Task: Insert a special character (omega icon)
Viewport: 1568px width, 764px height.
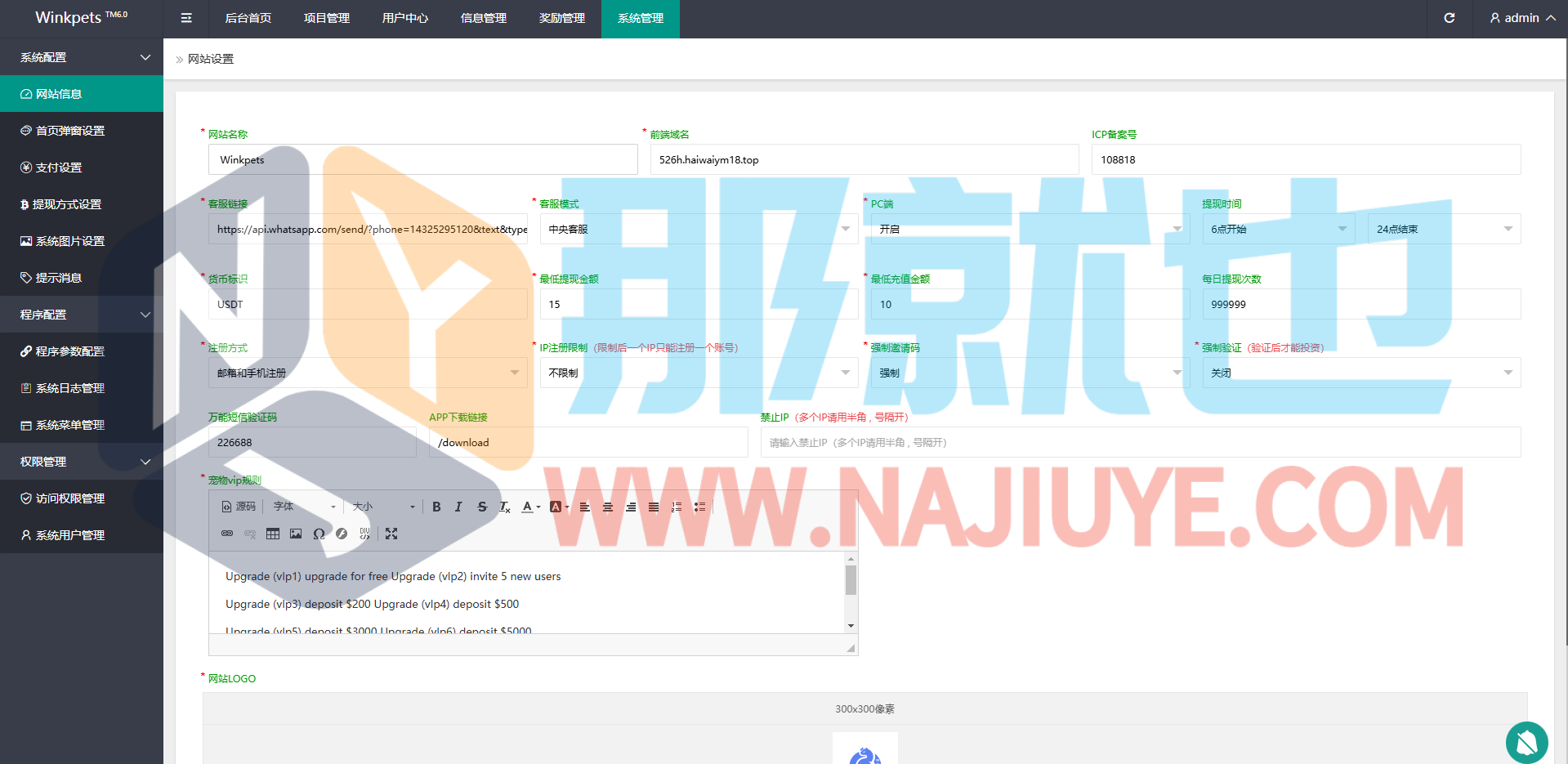Action: (319, 534)
